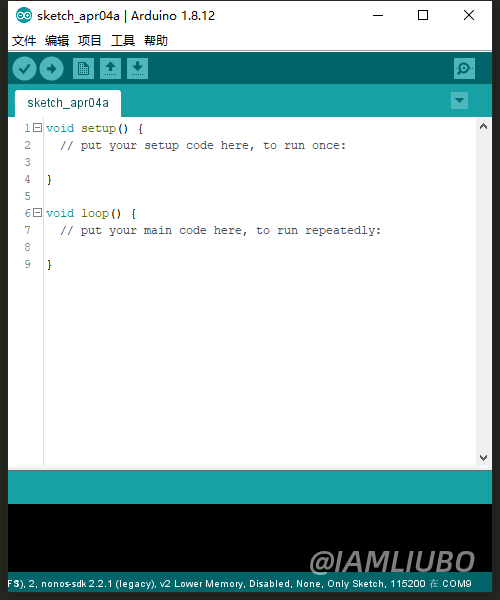Open the 文件 menu
Viewport: 500px width, 600px height.
coord(24,40)
